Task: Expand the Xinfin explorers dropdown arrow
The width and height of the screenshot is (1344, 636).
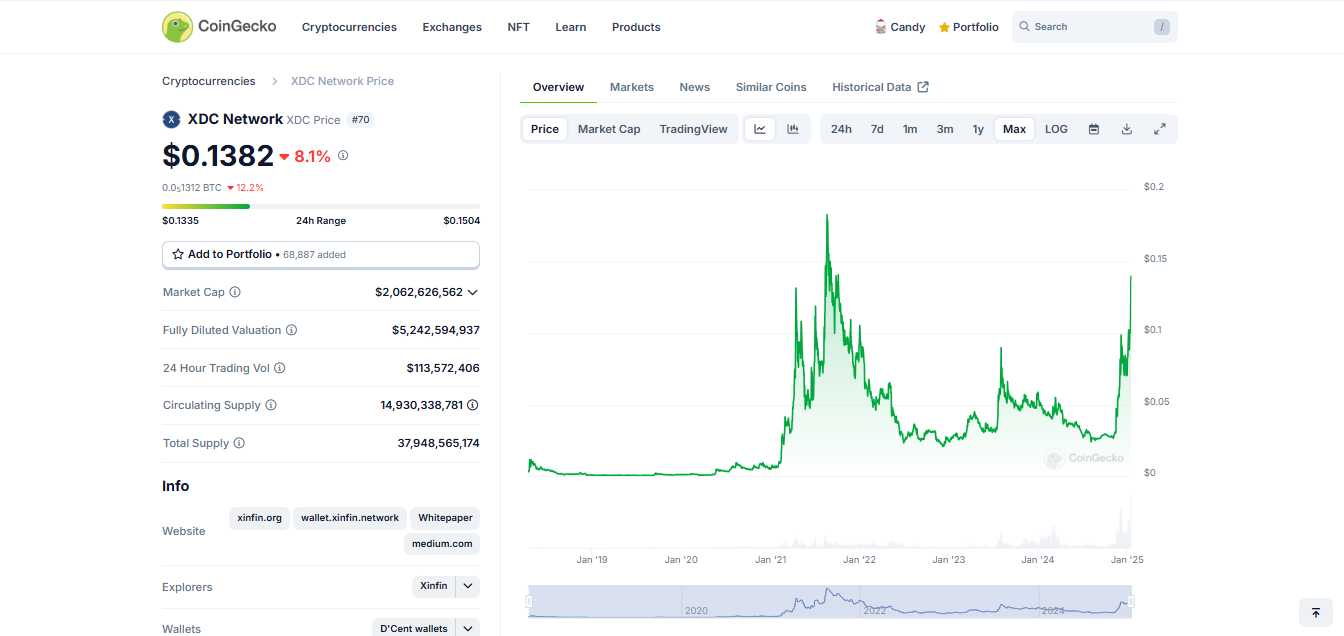Action: tap(468, 587)
